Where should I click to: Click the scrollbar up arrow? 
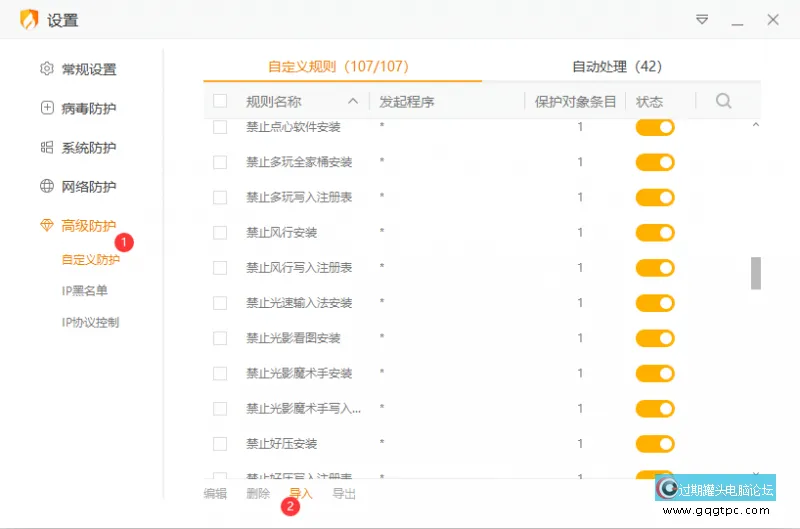click(x=756, y=125)
